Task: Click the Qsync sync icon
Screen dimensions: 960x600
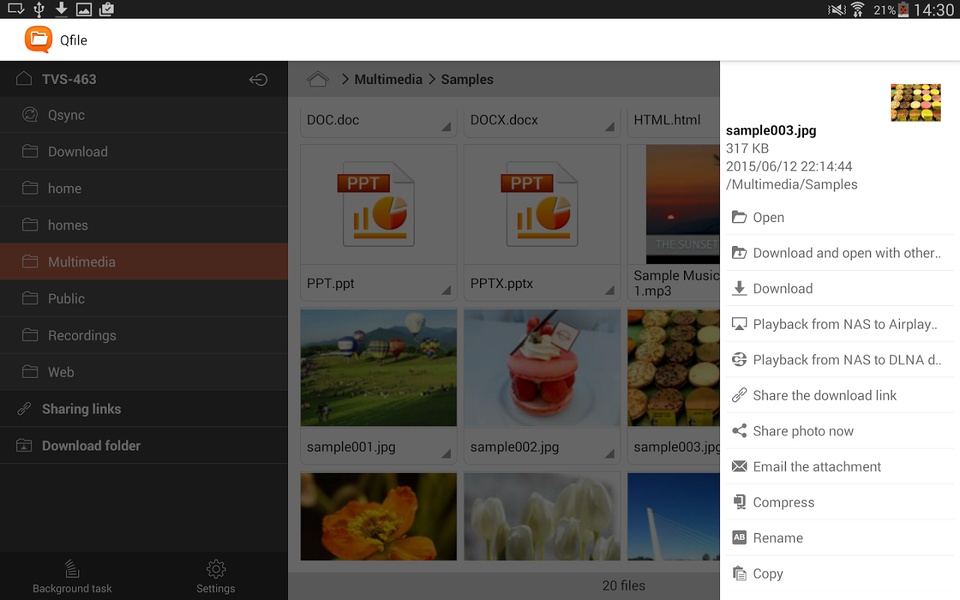Action: 29,114
